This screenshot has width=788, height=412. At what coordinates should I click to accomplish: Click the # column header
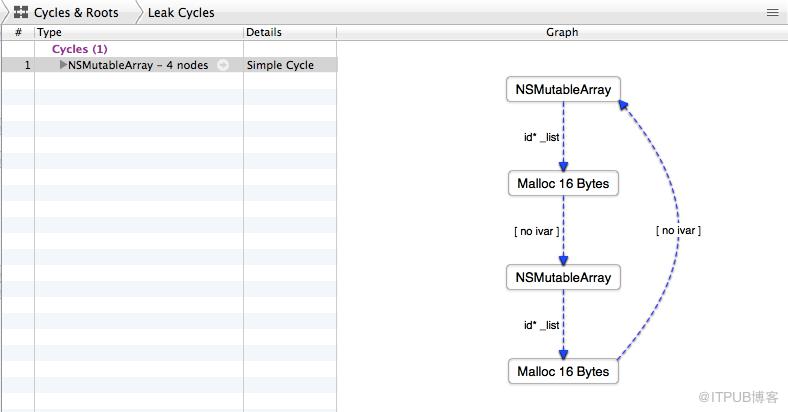click(x=19, y=32)
